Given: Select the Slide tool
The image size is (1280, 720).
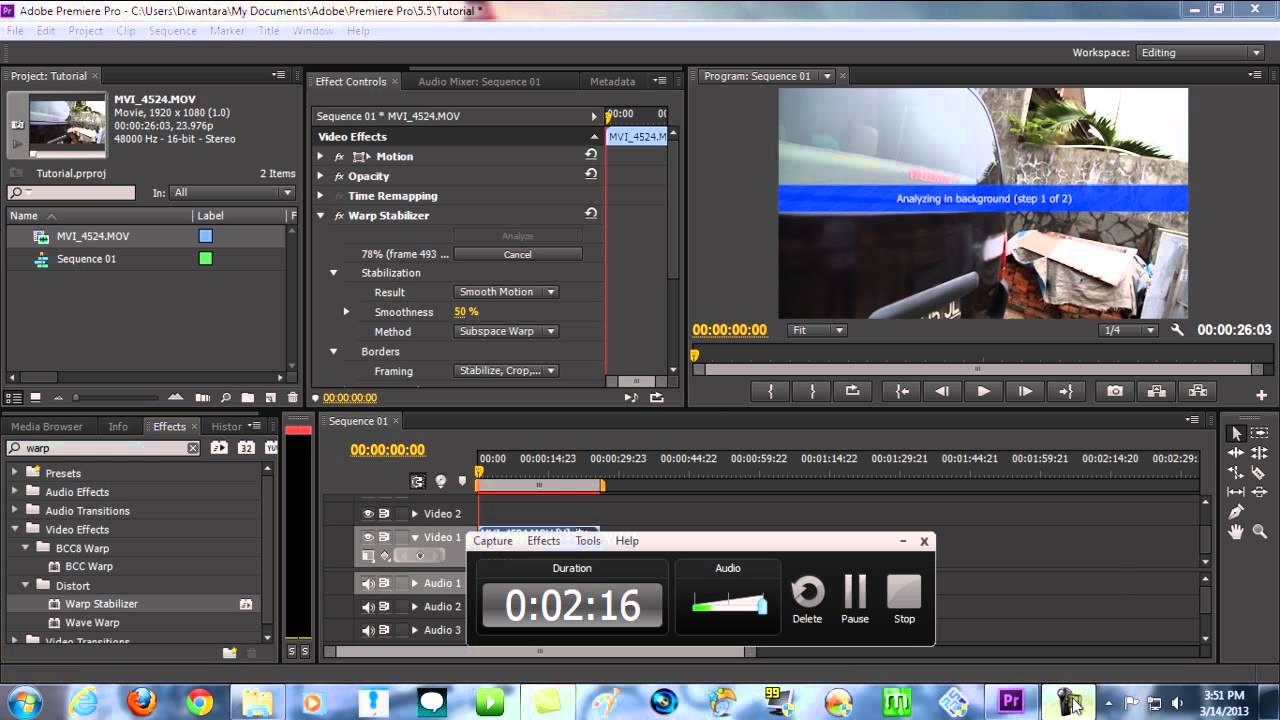Looking at the screenshot, I should click(1259, 492).
